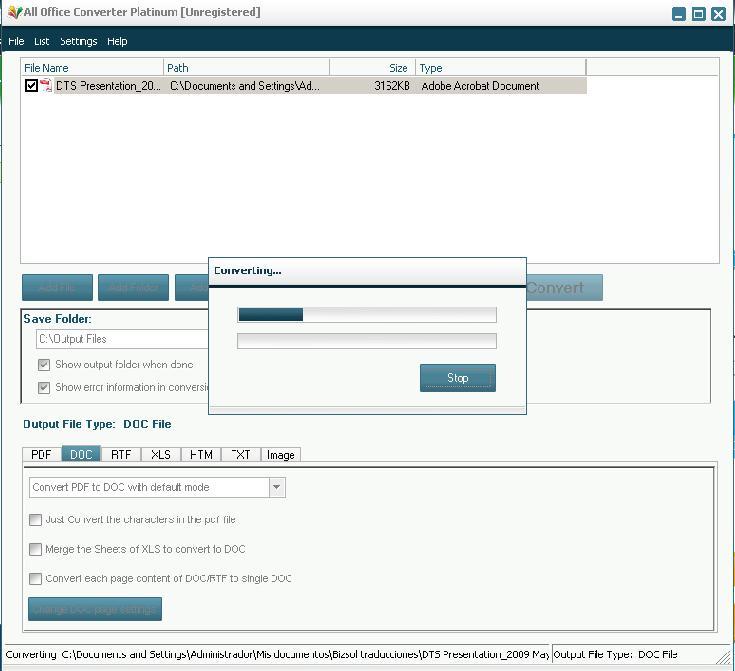Uncheck the DTS Presentation file checkbox
Image resolution: width=735 pixels, height=671 pixels.
click(31, 85)
